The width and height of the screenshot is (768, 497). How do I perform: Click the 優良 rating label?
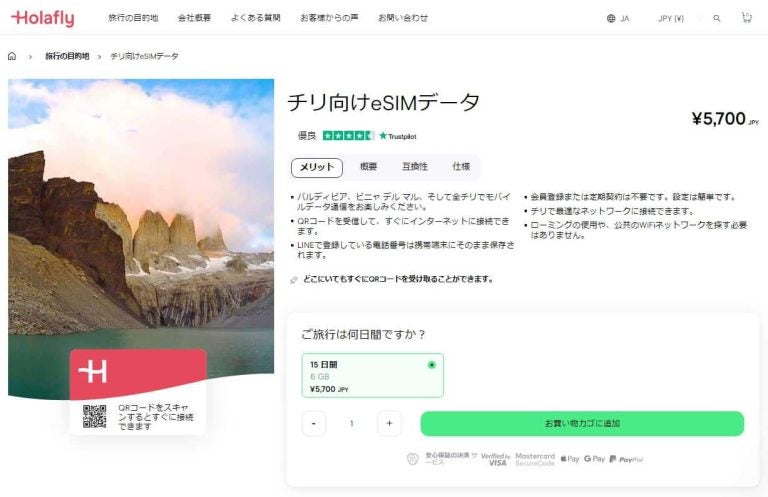(307, 136)
